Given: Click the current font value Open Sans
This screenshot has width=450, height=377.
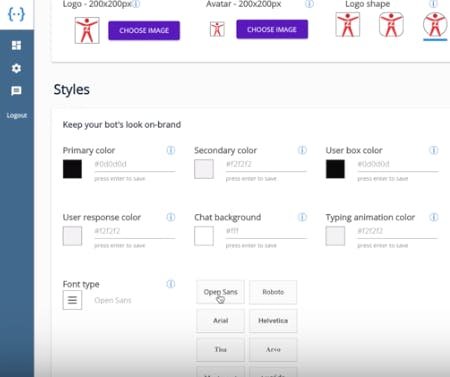Looking at the screenshot, I should 113,300.
